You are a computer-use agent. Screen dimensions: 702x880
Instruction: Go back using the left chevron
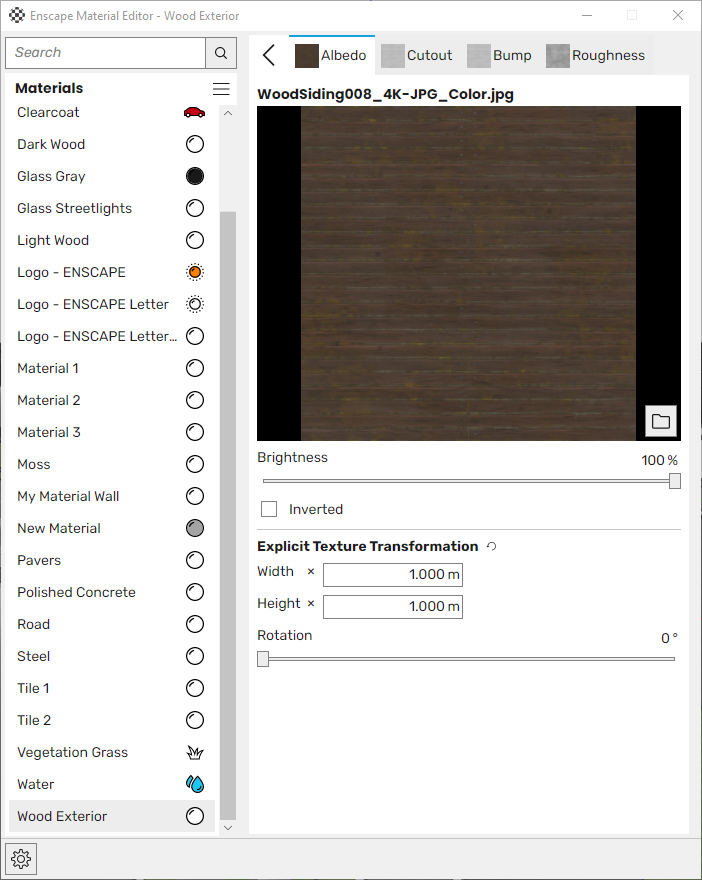coord(269,55)
